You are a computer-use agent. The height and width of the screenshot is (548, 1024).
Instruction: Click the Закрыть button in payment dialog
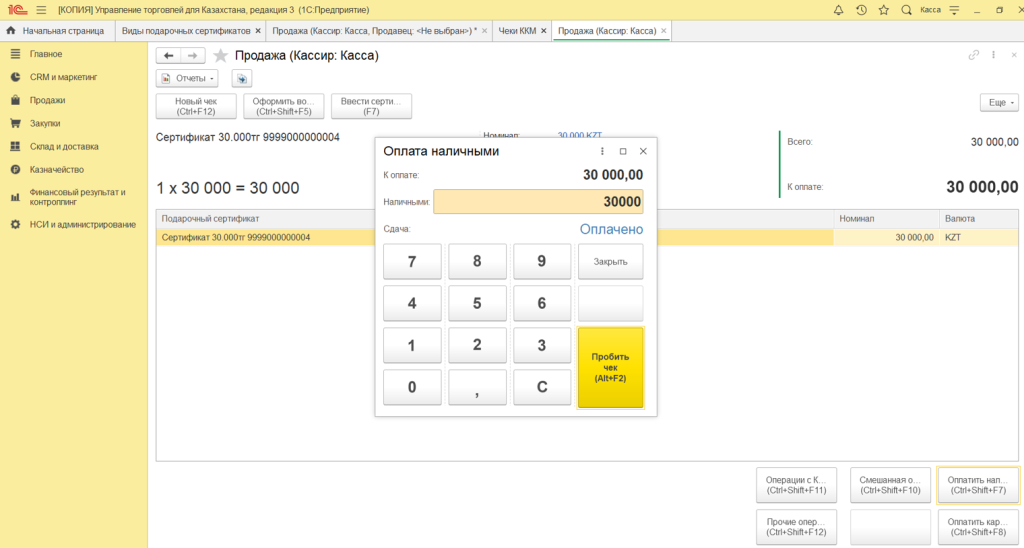(x=611, y=261)
